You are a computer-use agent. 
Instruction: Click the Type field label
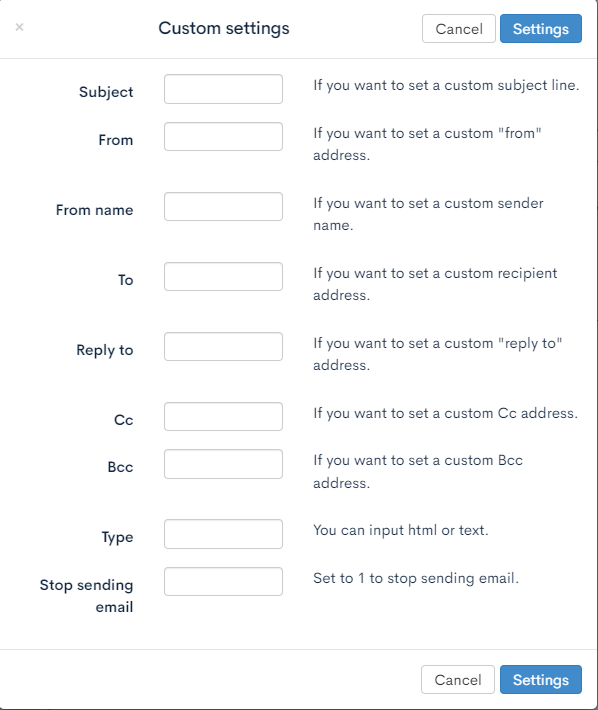pyautogui.click(x=117, y=537)
